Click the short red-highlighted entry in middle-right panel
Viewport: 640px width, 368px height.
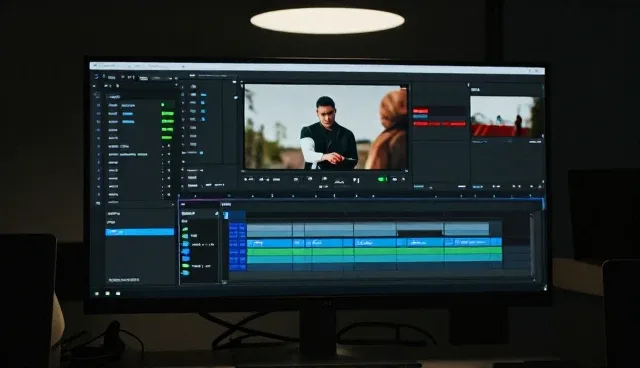point(420,111)
